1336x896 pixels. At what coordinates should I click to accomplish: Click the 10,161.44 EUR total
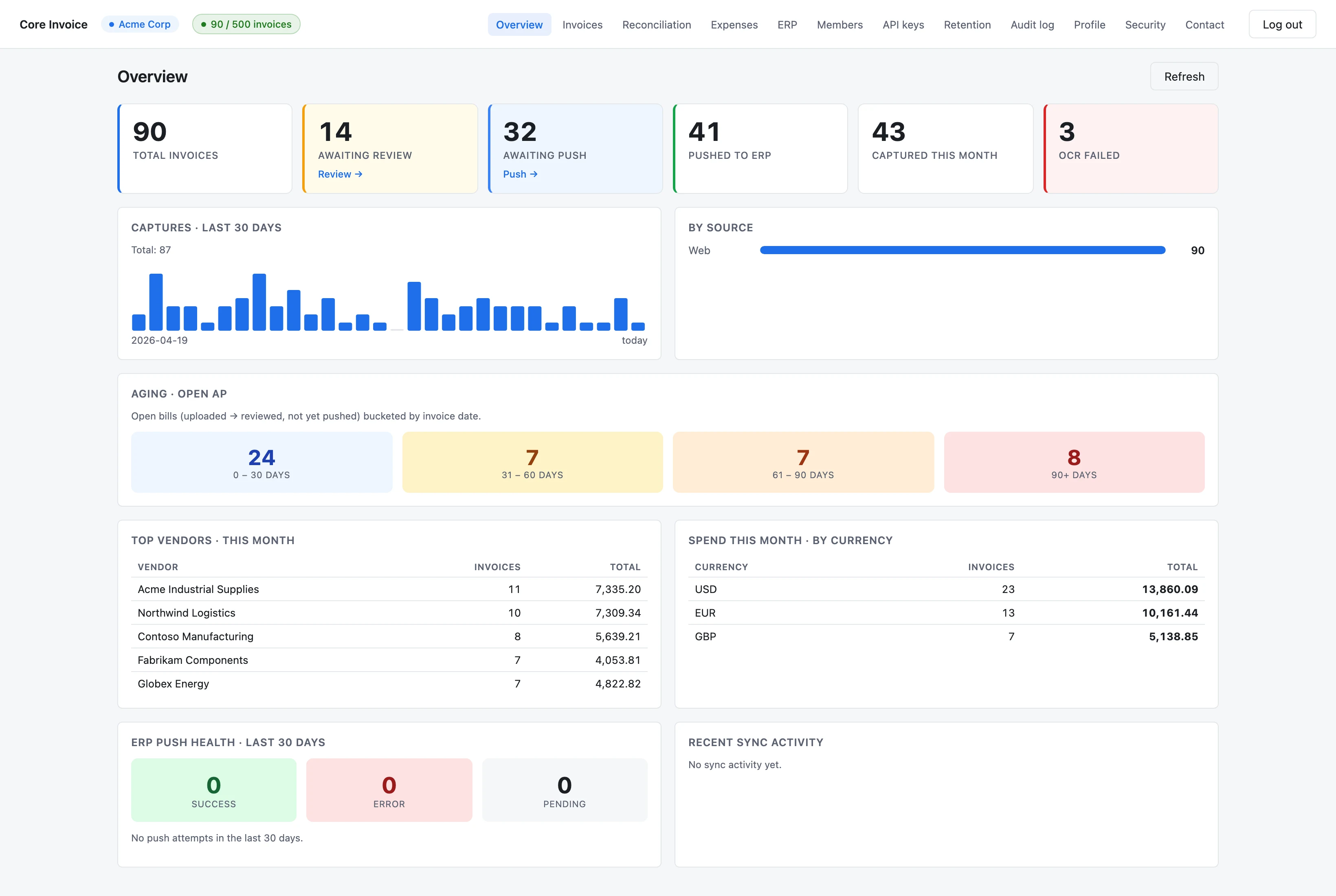[x=1170, y=613]
